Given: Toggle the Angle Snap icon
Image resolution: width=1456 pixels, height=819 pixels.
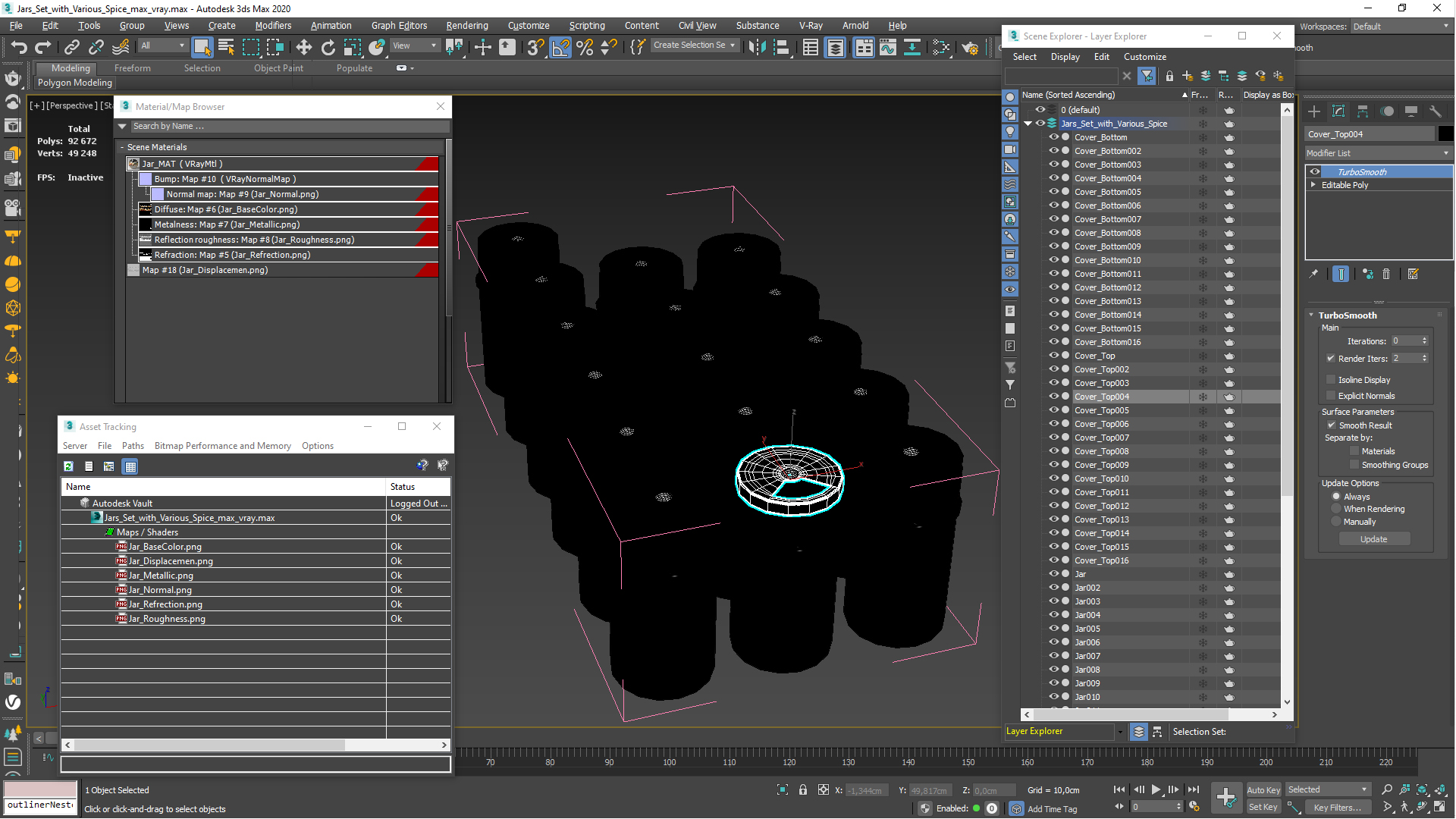Looking at the screenshot, I should pyautogui.click(x=560, y=47).
